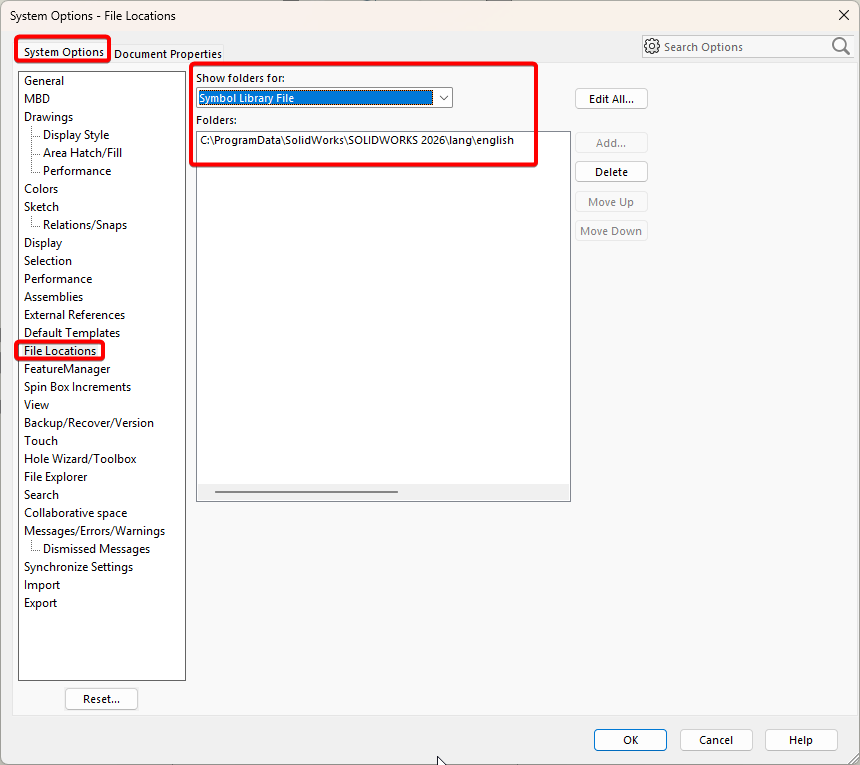Select Colors in the options tree
This screenshot has width=860, height=765.
[x=41, y=189]
